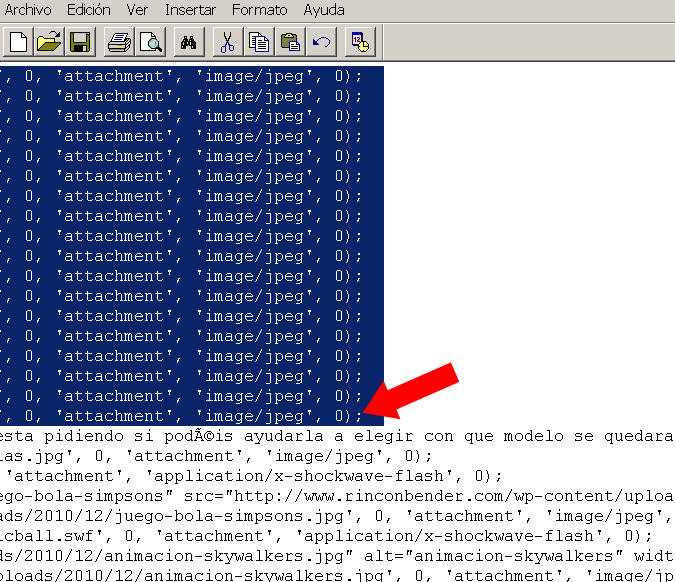This screenshot has height=582, width=675.
Task: Insert date and time via toolbar icon
Action: tap(359, 42)
